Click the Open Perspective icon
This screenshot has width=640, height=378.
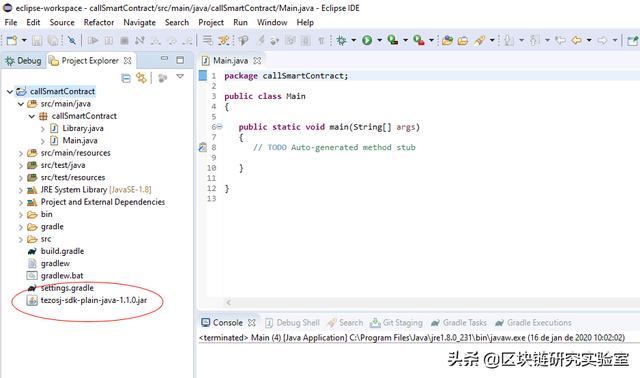pos(633,40)
